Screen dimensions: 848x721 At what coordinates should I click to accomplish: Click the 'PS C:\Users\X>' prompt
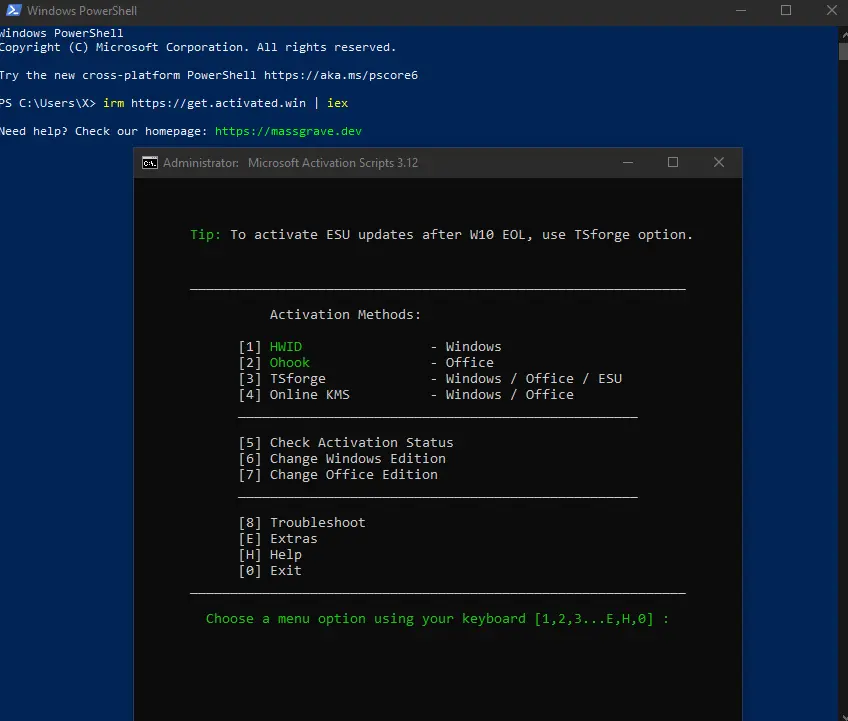coord(48,103)
